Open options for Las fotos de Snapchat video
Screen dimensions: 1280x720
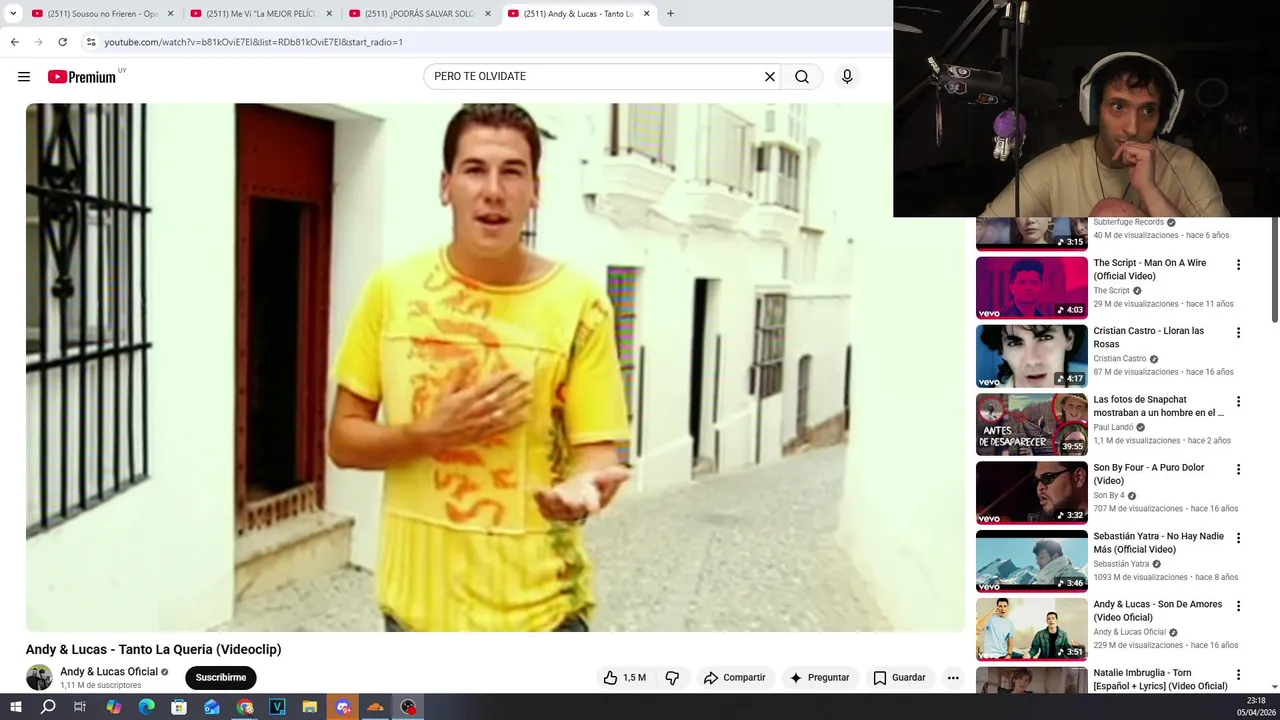click(1238, 402)
